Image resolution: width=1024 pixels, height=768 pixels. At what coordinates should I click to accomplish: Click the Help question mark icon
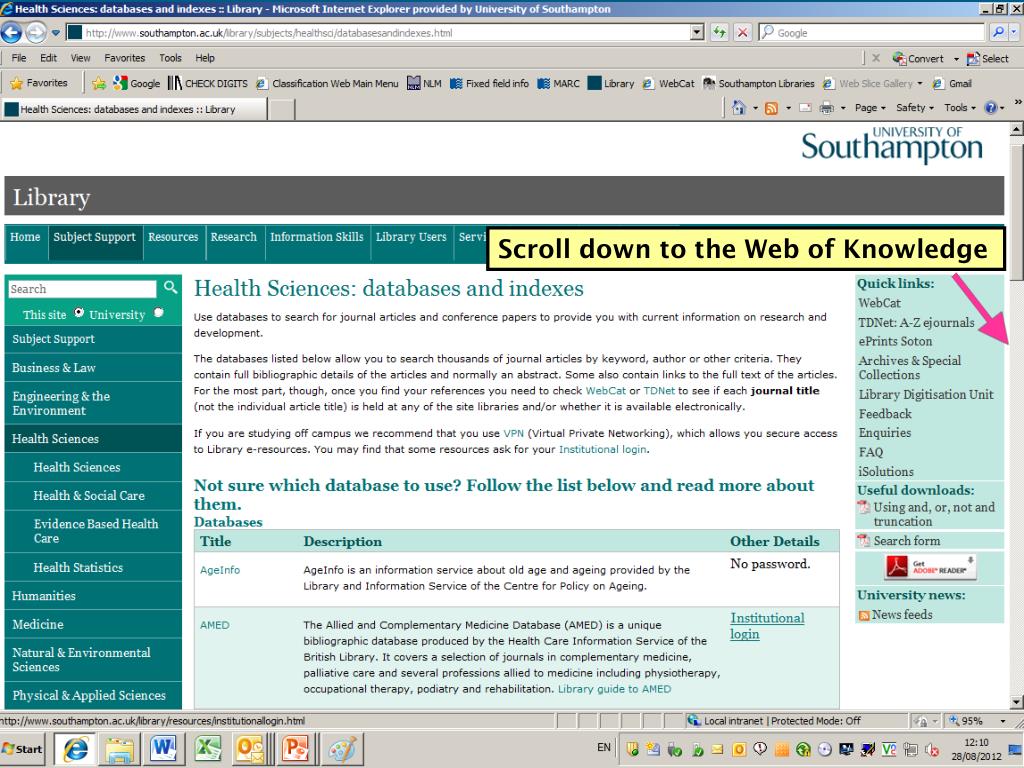click(x=991, y=108)
